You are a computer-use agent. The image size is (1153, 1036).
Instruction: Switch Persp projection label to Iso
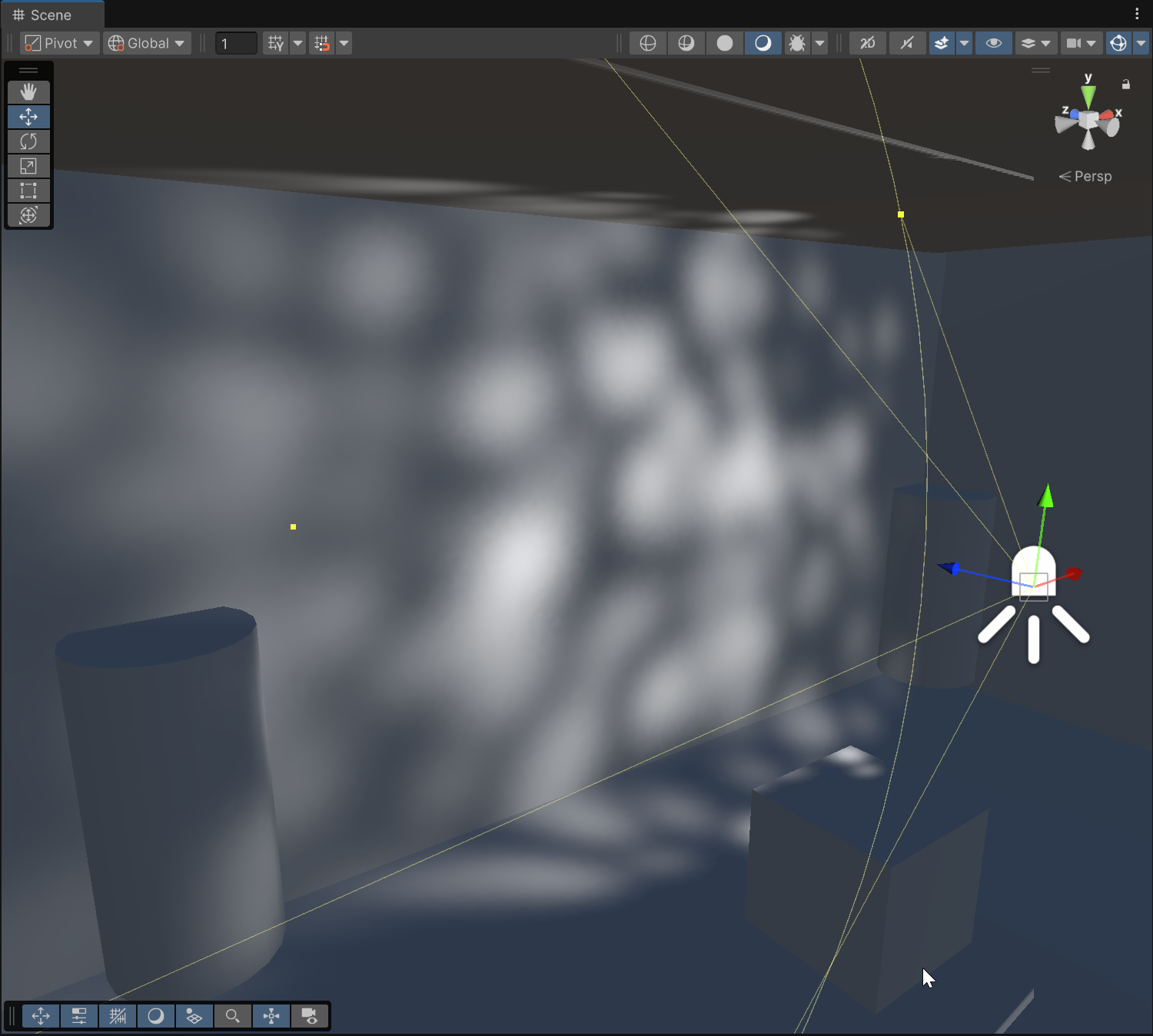1085,176
